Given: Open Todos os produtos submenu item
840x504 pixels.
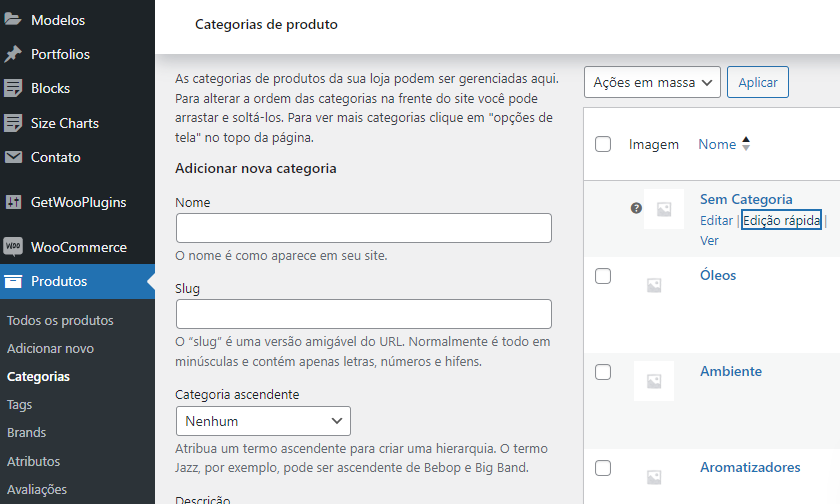Looking at the screenshot, I should pyautogui.click(x=60, y=321).
